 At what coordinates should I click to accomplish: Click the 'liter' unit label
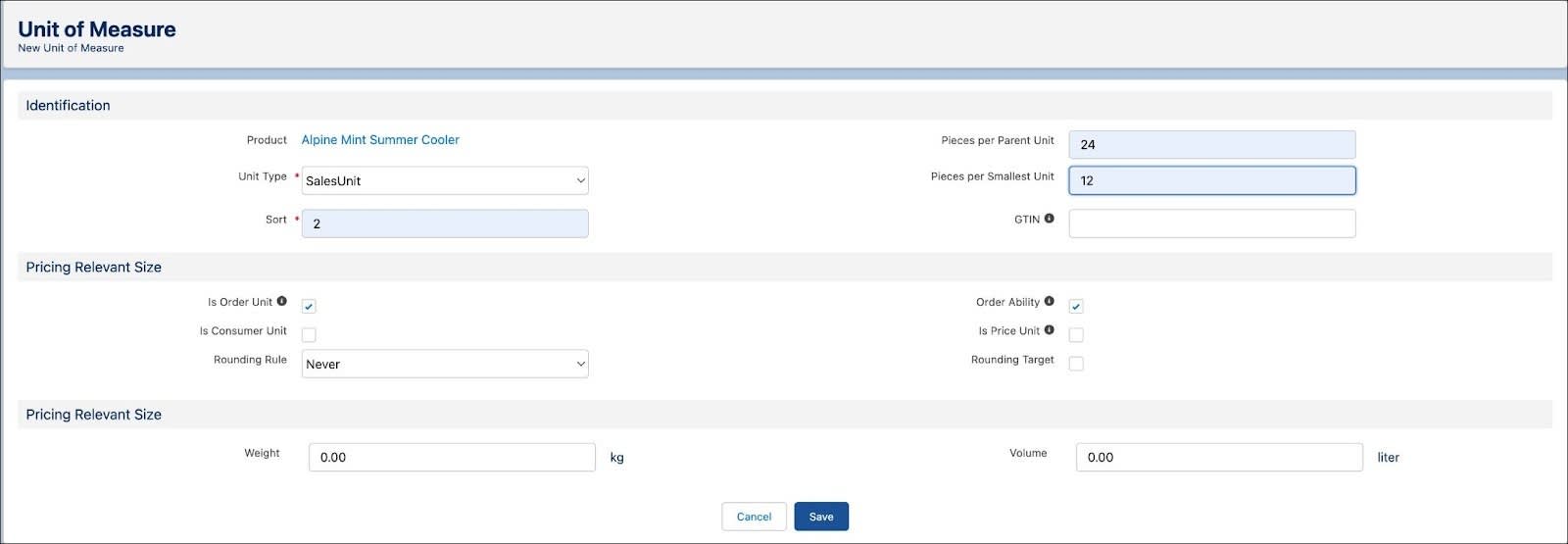coord(1389,457)
